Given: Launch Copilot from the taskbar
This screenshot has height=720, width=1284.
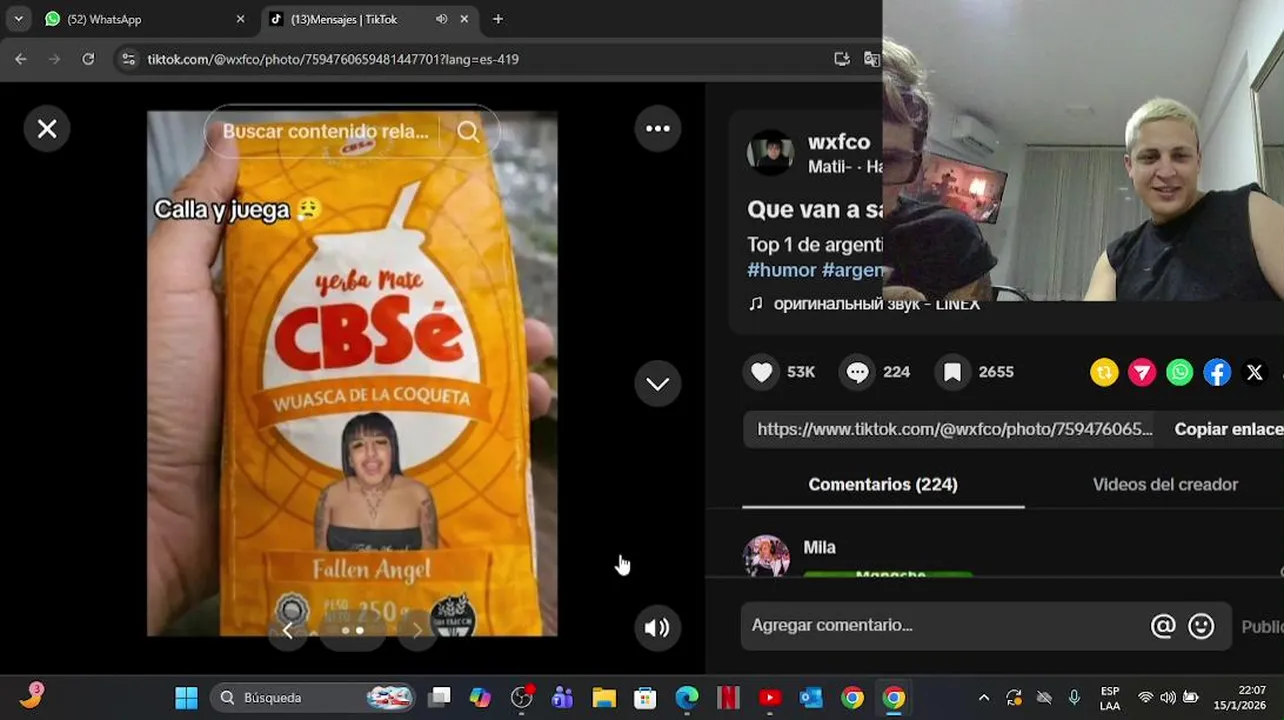Looking at the screenshot, I should [x=480, y=698].
